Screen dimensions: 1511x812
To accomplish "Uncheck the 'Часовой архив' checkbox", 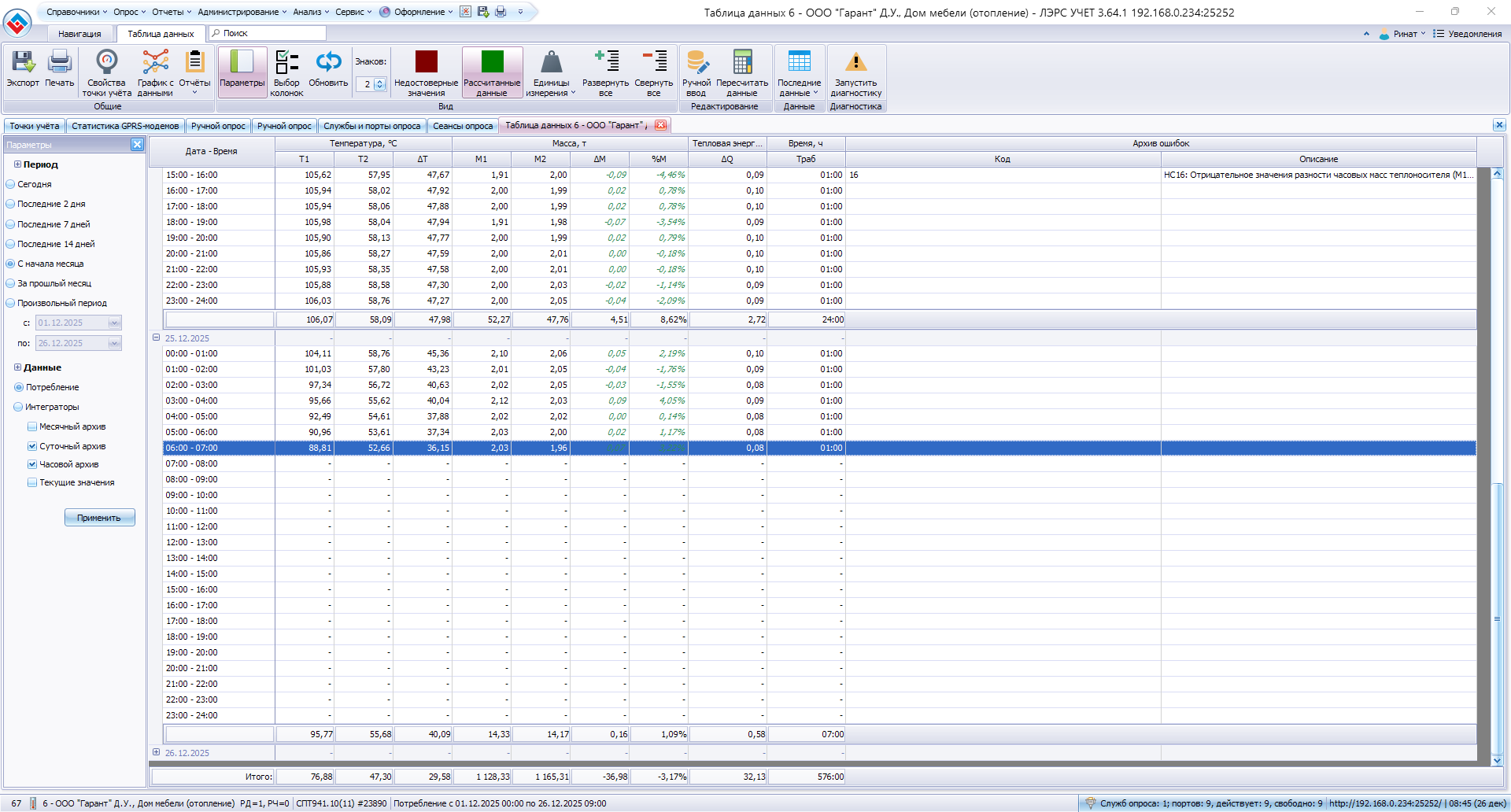I will (x=32, y=464).
